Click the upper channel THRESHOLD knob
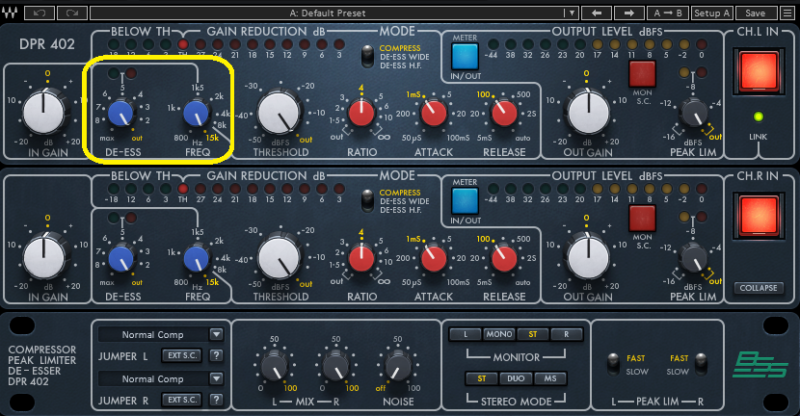This screenshot has height=416, width=800. tap(281, 110)
